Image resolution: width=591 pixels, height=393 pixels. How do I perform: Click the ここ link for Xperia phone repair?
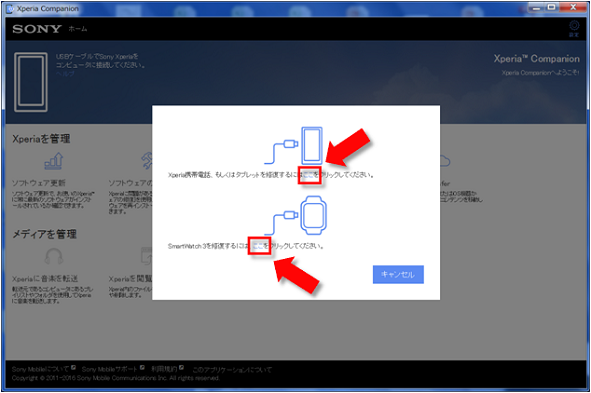pyautogui.click(x=309, y=175)
